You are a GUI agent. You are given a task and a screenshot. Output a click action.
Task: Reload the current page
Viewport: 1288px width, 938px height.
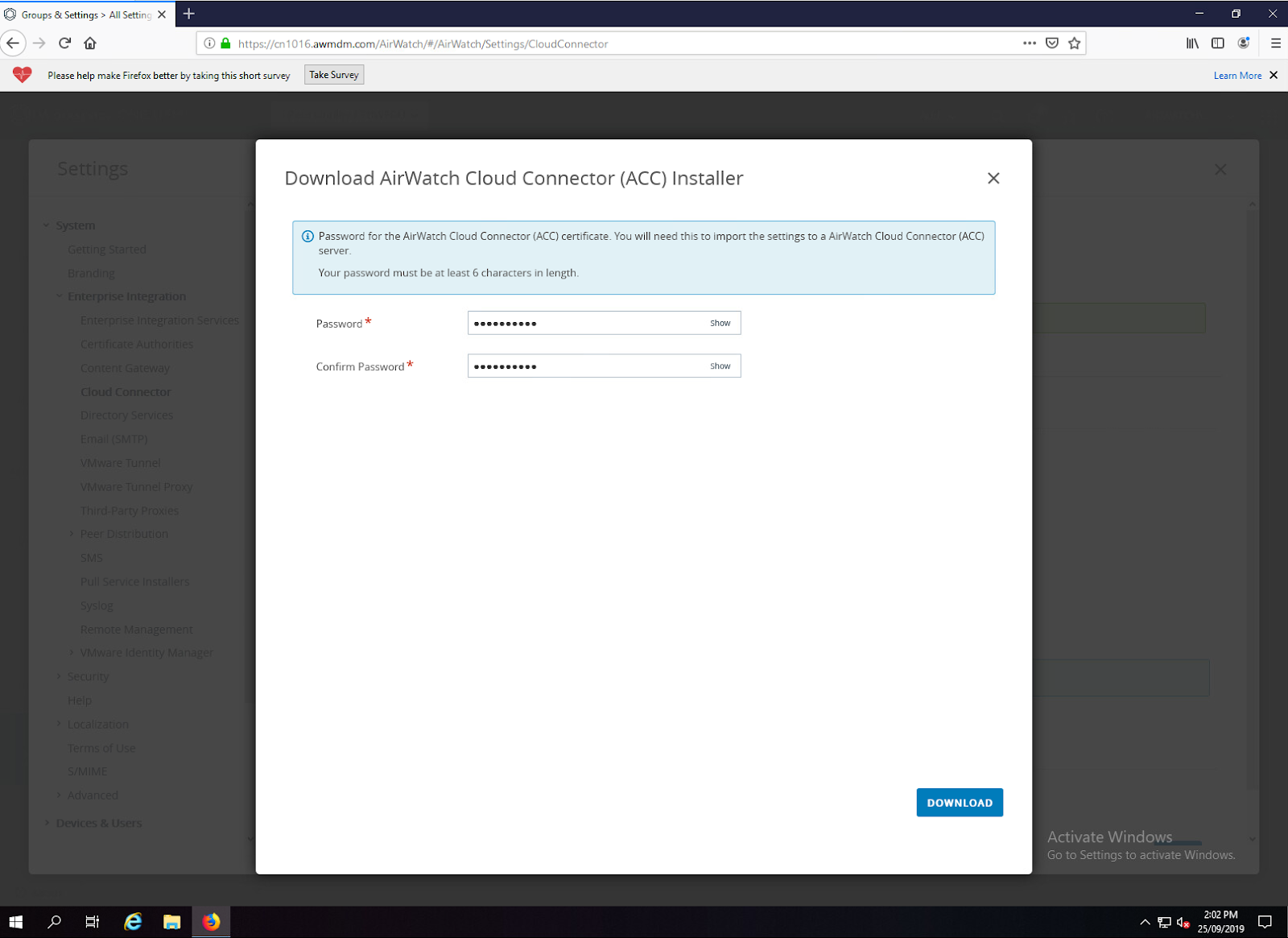pyautogui.click(x=65, y=43)
